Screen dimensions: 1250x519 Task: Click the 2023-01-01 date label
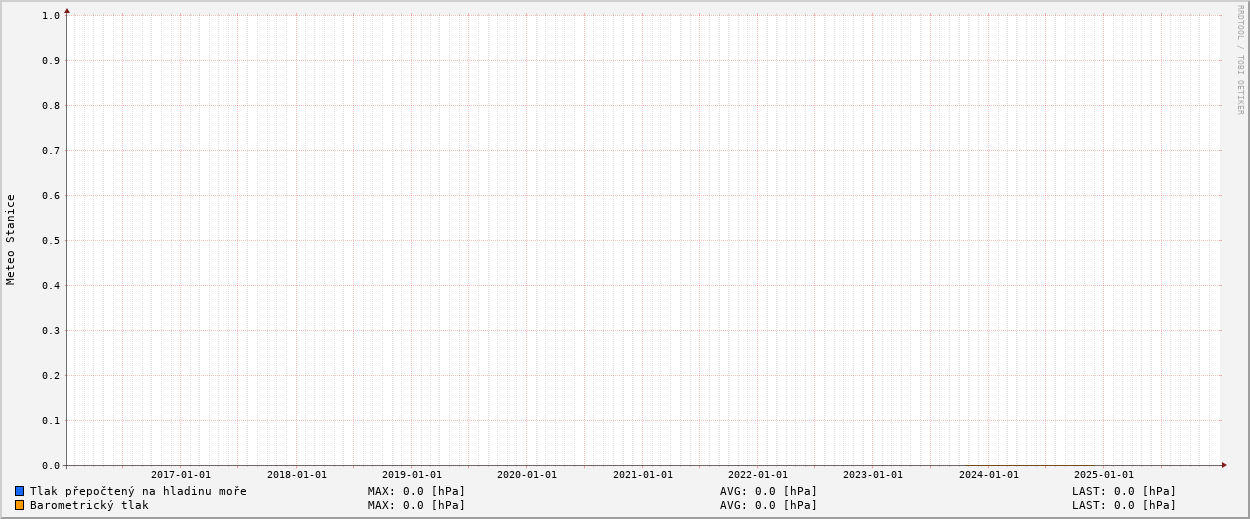click(x=872, y=475)
